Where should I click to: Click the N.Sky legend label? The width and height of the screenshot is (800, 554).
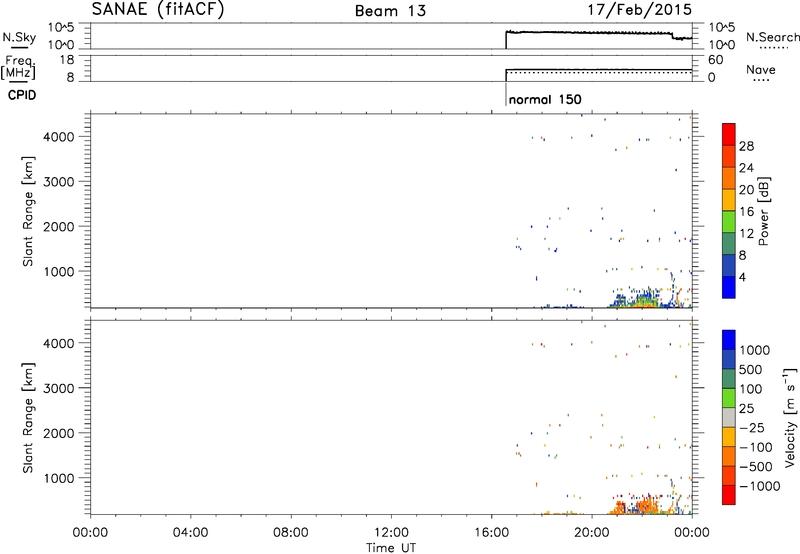pos(19,37)
